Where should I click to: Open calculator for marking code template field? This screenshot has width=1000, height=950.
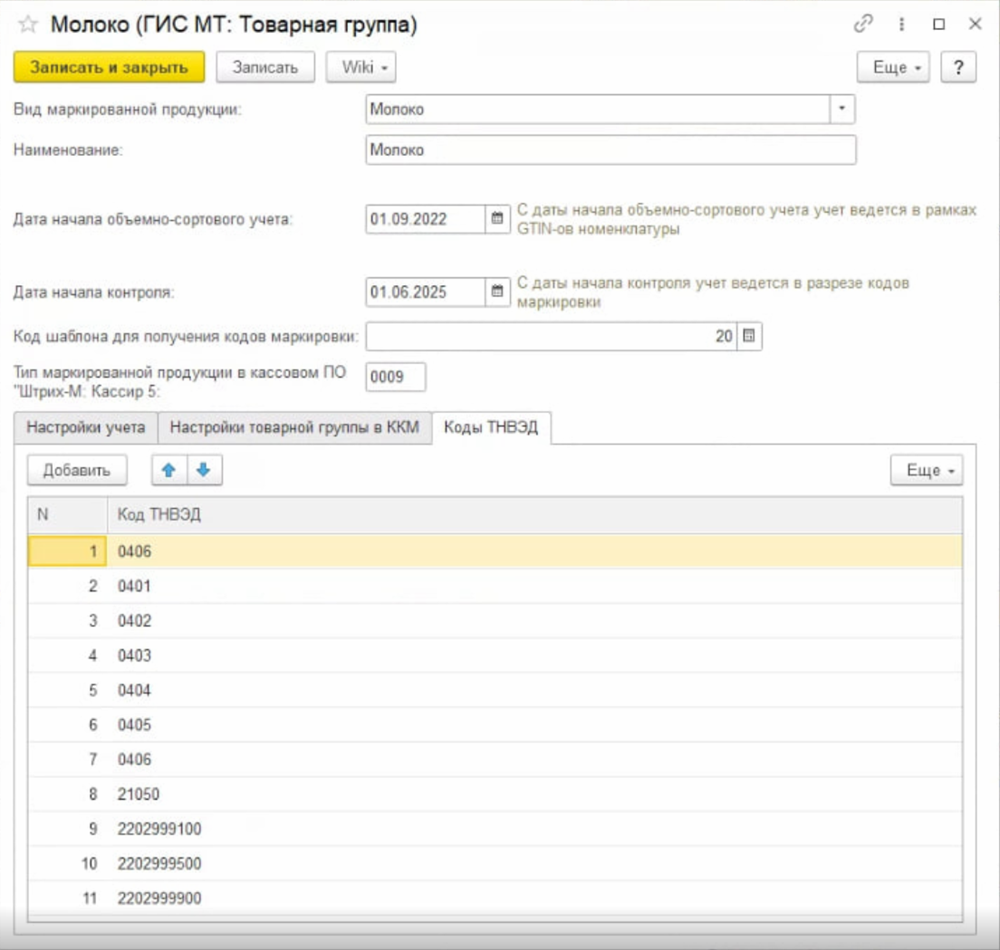tap(750, 337)
